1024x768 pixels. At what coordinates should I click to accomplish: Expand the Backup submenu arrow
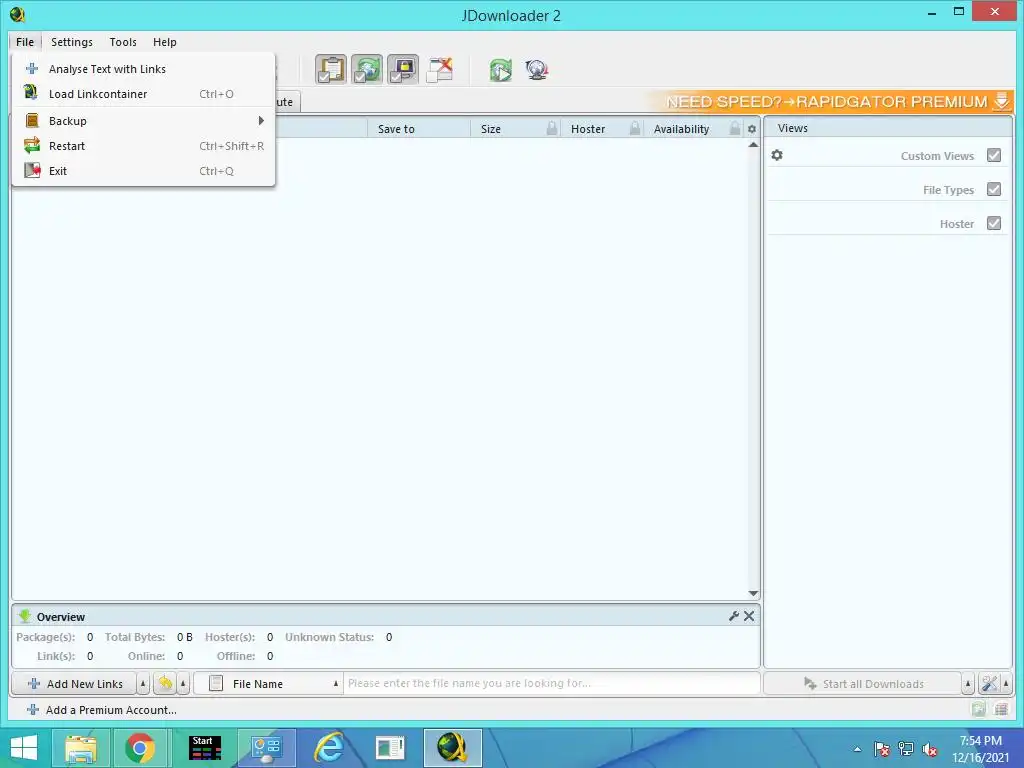(x=261, y=120)
